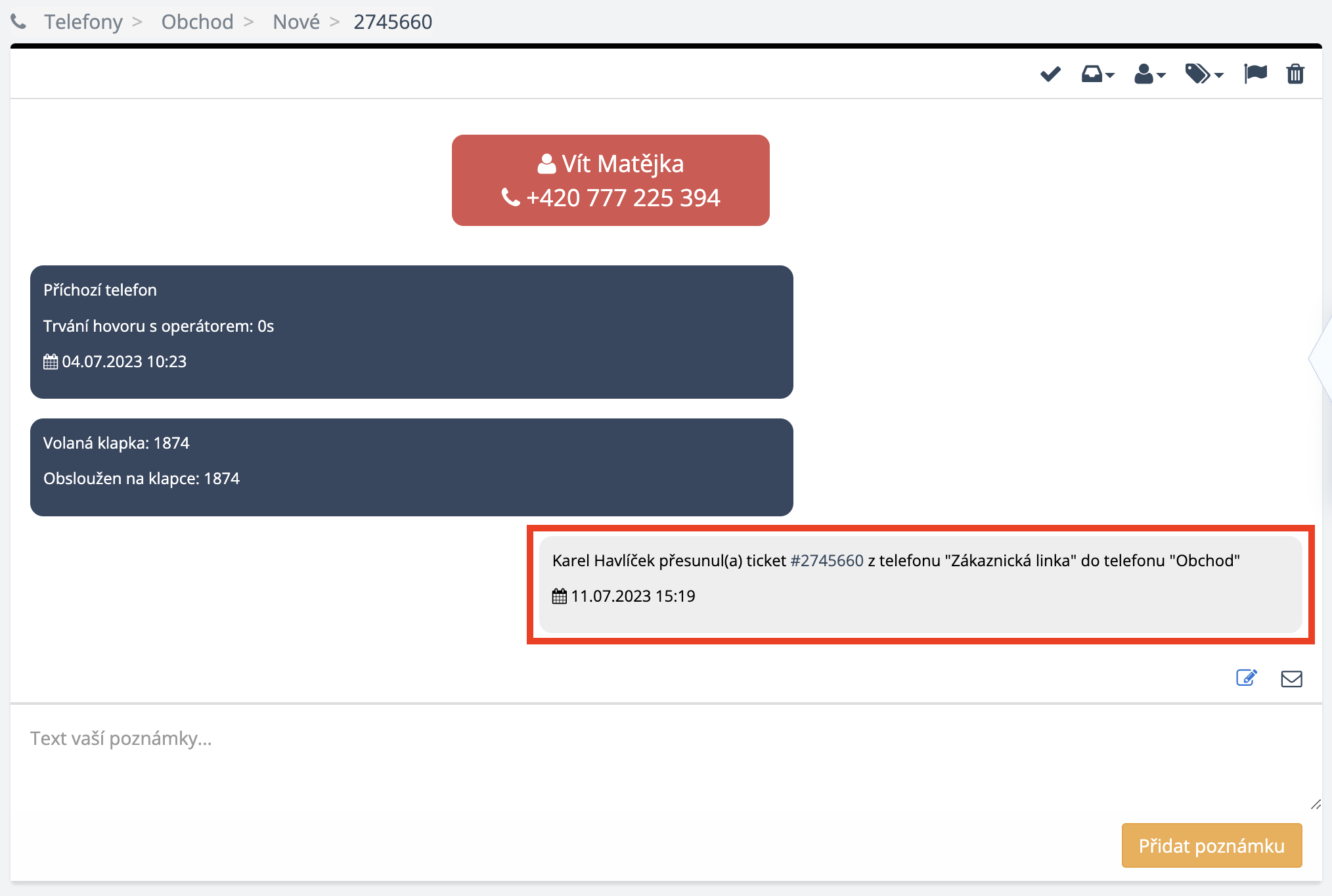The height and width of the screenshot is (896, 1332).
Task: Click the envelope email icon
Action: point(1291,679)
